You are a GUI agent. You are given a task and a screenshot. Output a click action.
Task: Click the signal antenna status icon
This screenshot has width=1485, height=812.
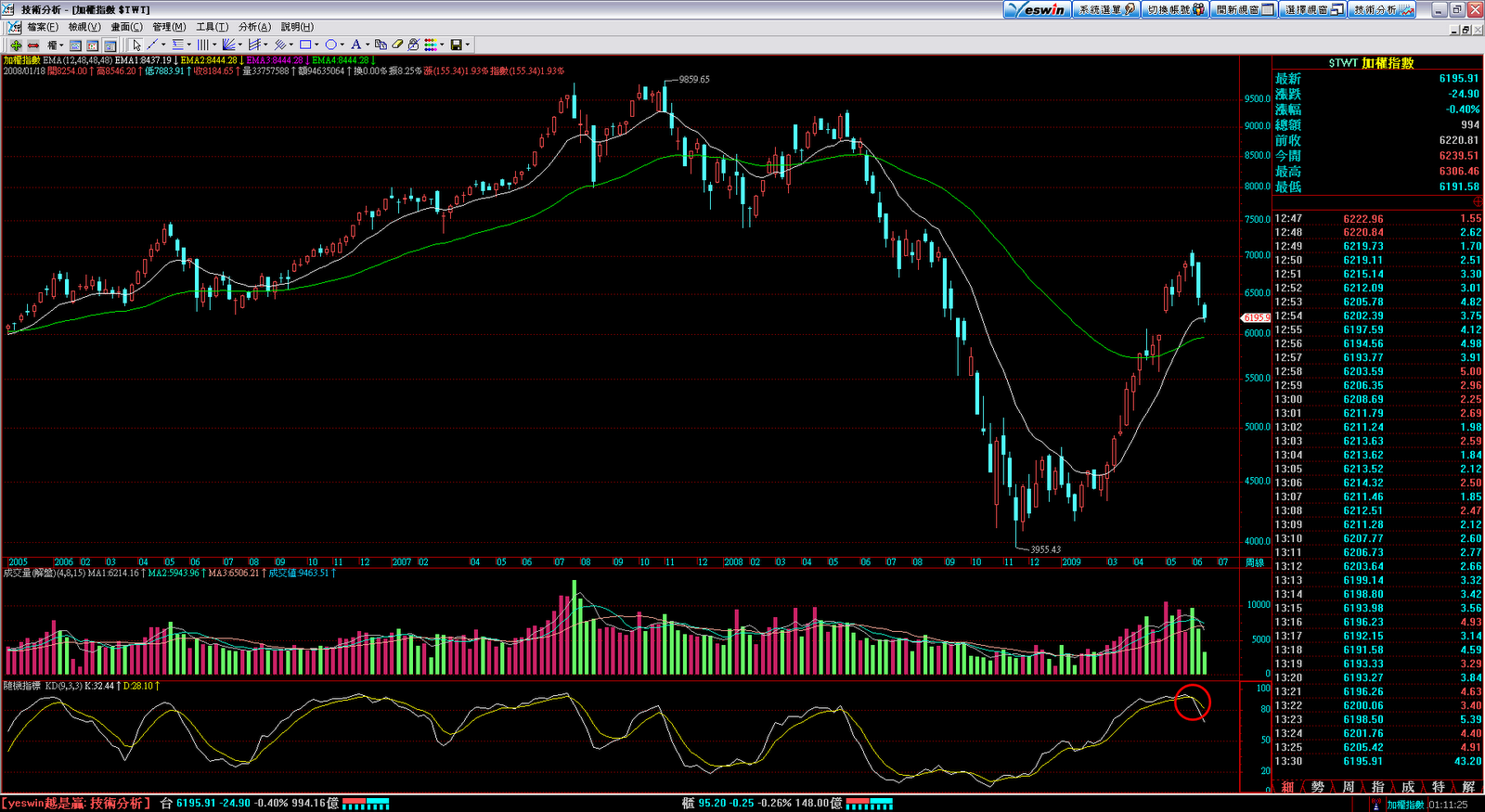point(1376,805)
